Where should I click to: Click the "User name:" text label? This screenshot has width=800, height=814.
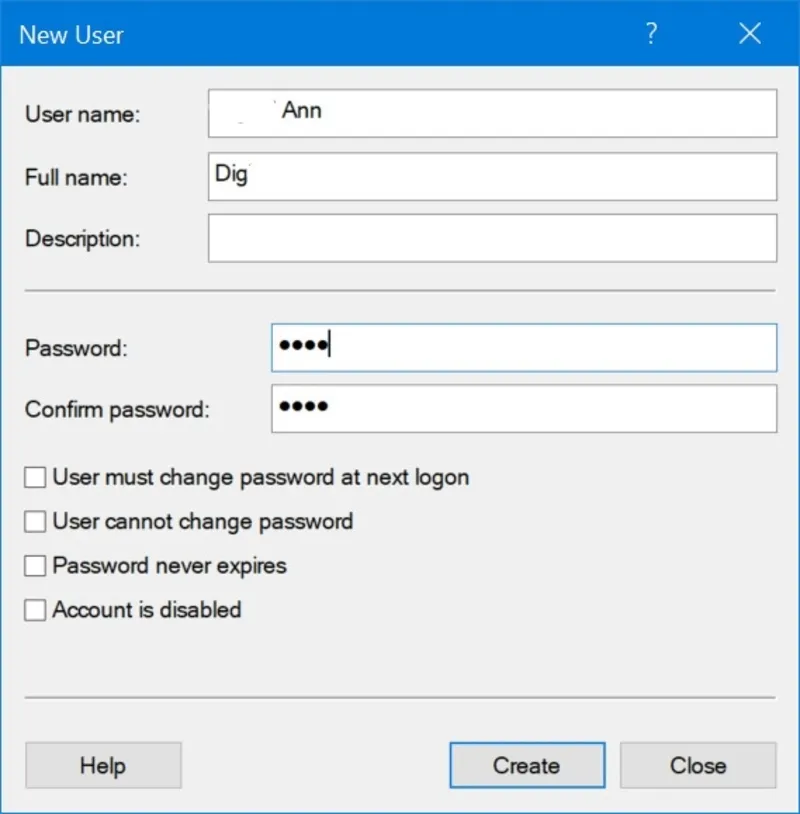point(83,115)
